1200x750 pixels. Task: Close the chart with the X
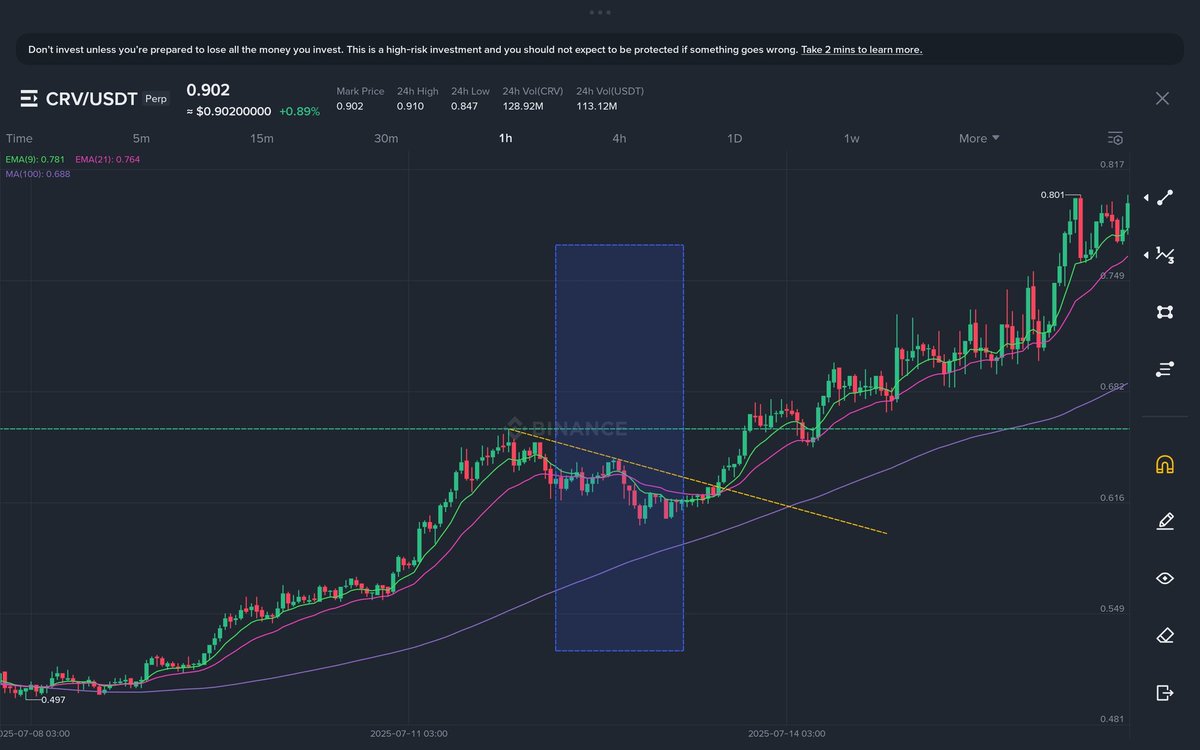pyautogui.click(x=1162, y=98)
